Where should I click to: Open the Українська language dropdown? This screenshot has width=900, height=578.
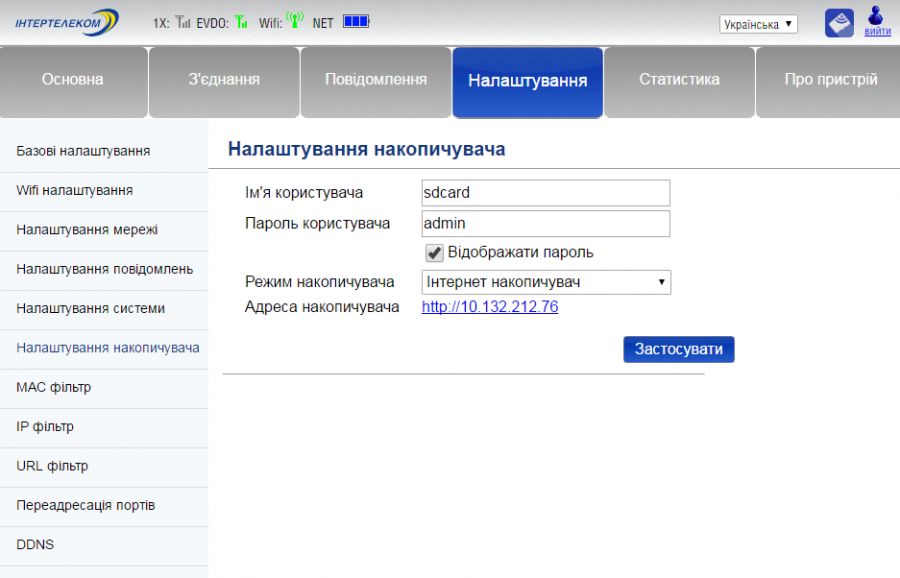(758, 24)
